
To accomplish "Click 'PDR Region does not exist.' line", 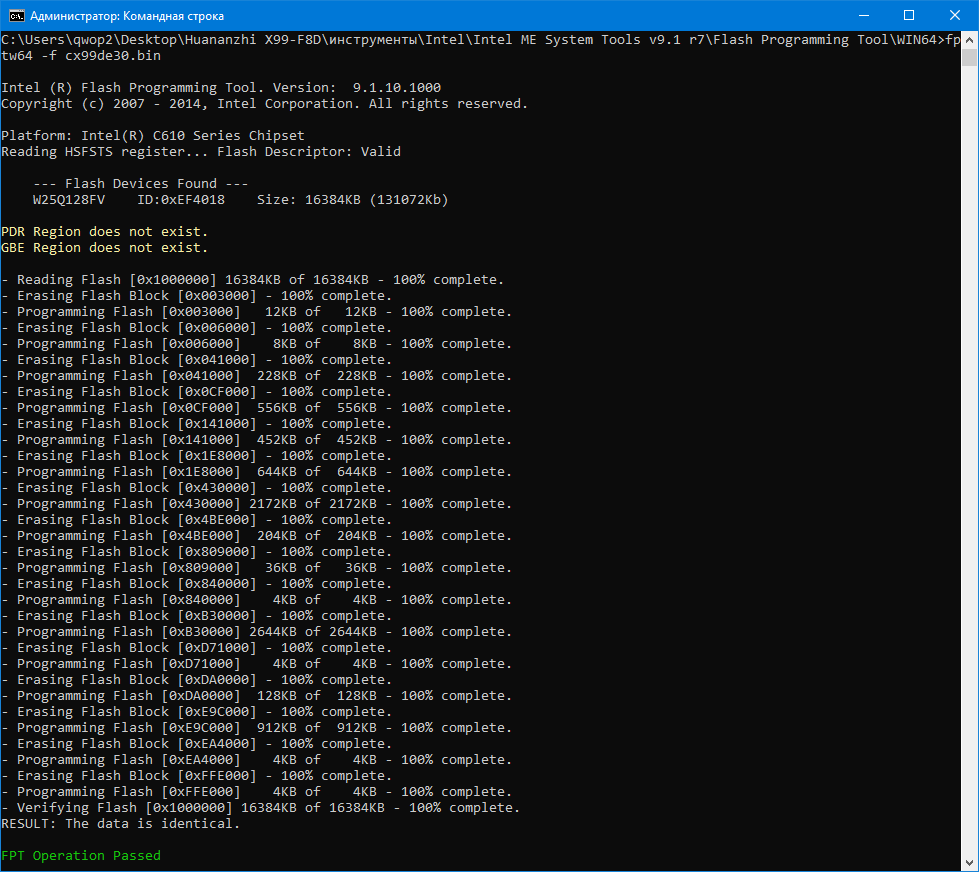I will click(104, 232).
